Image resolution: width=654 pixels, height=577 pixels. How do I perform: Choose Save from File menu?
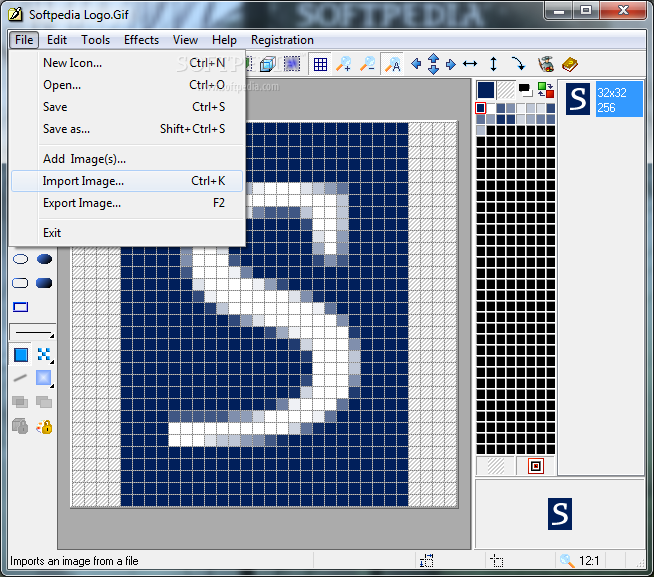[127, 107]
